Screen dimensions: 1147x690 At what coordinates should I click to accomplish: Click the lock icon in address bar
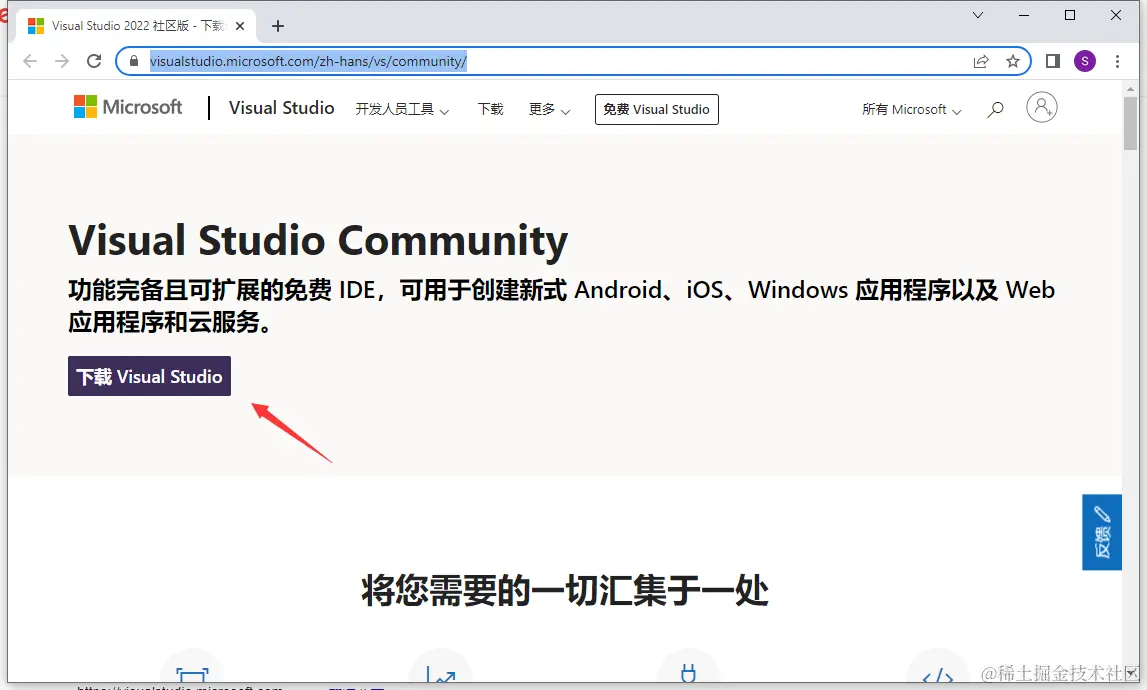tap(133, 61)
